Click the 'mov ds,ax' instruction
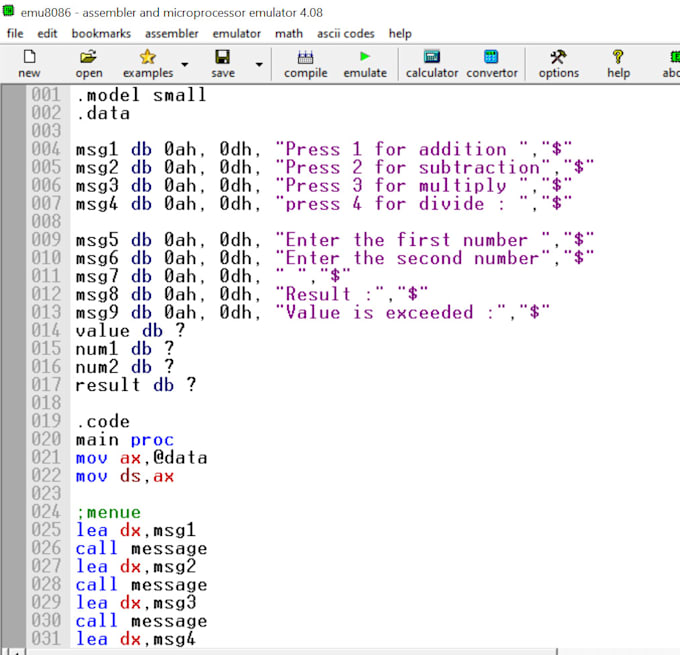This screenshot has height=655, width=680. (125, 476)
